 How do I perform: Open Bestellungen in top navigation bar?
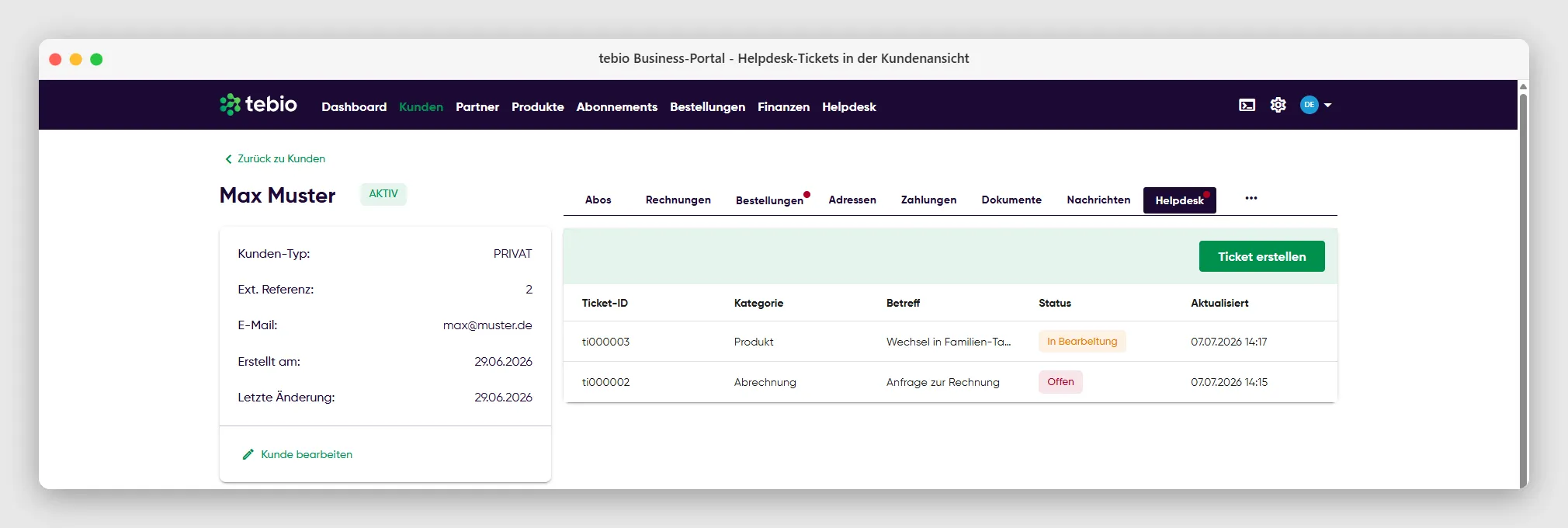(707, 107)
